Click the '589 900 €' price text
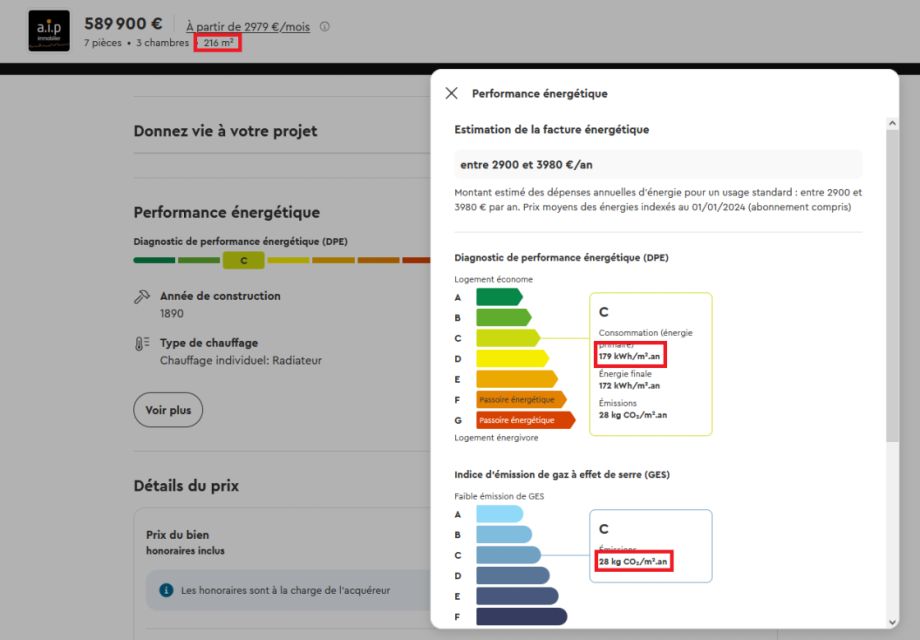The width and height of the screenshot is (920, 640). [x=123, y=24]
